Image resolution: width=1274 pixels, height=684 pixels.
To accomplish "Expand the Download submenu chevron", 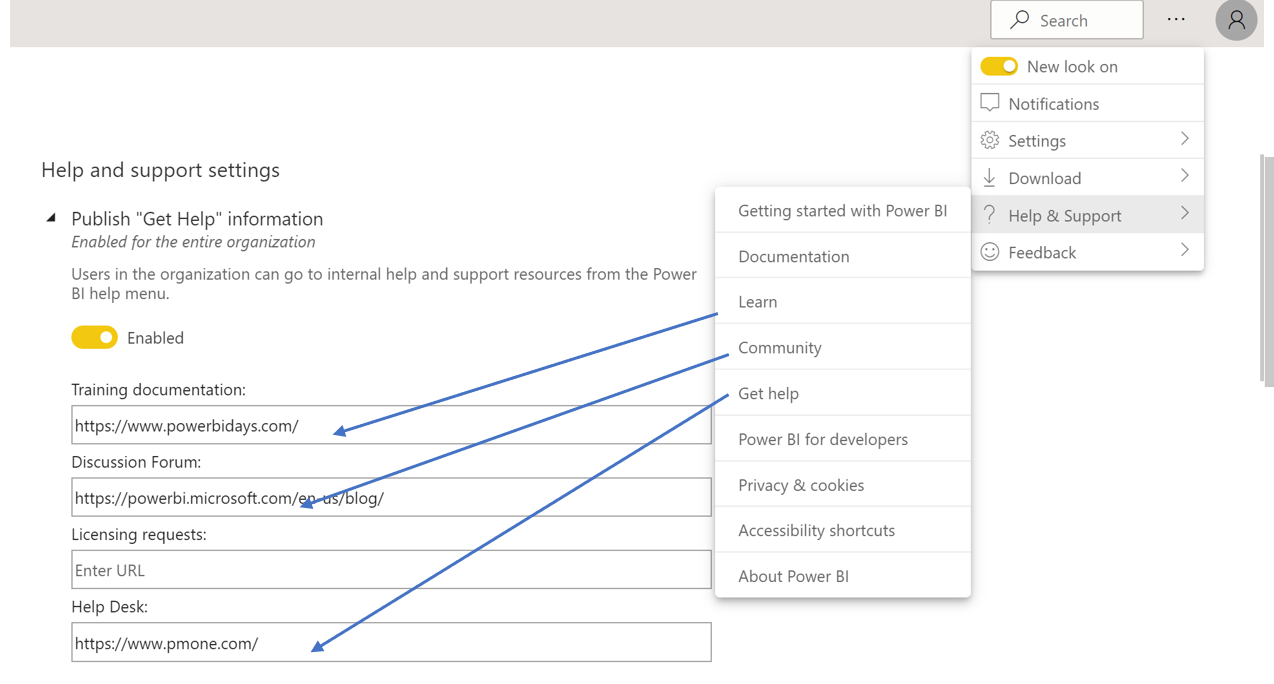I will [1185, 176].
